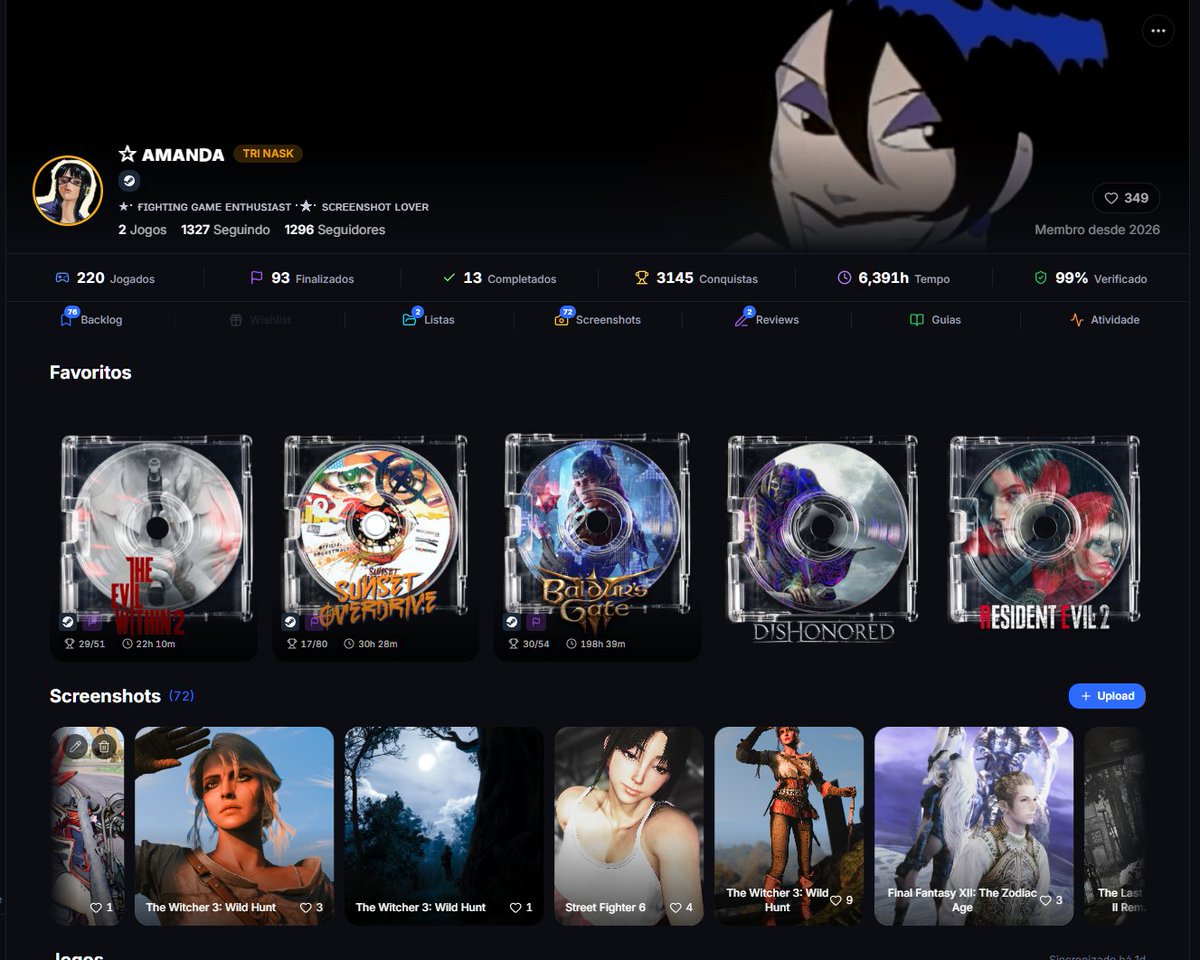Switch to the Screenshots tab
Screen dimensions: 1200x960
pos(598,320)
